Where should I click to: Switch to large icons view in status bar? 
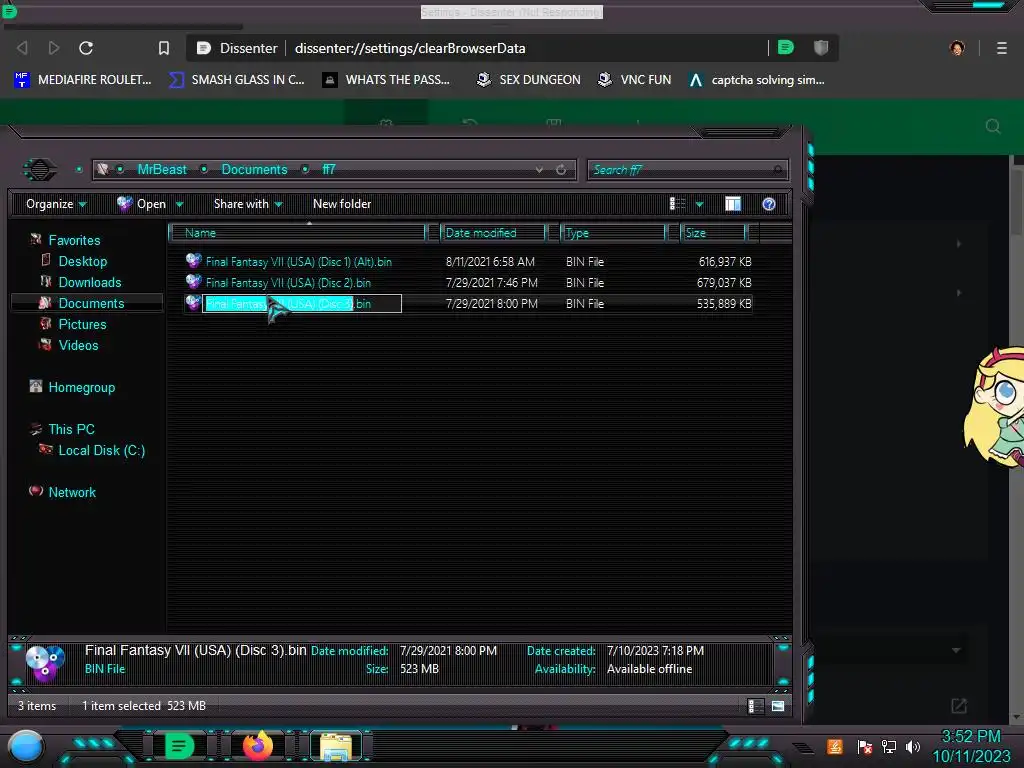tap(778, 706)
